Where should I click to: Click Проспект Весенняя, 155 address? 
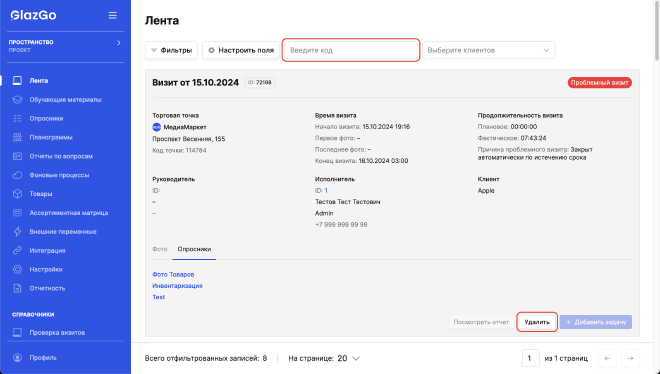[x=189, y=139]
